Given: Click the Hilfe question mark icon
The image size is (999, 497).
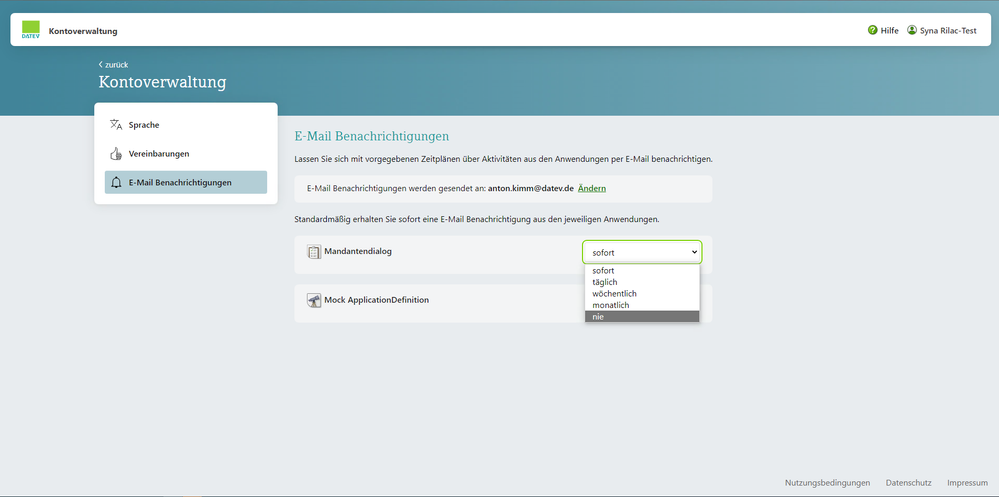Looking at the screenshot, I should pos(873,31).
